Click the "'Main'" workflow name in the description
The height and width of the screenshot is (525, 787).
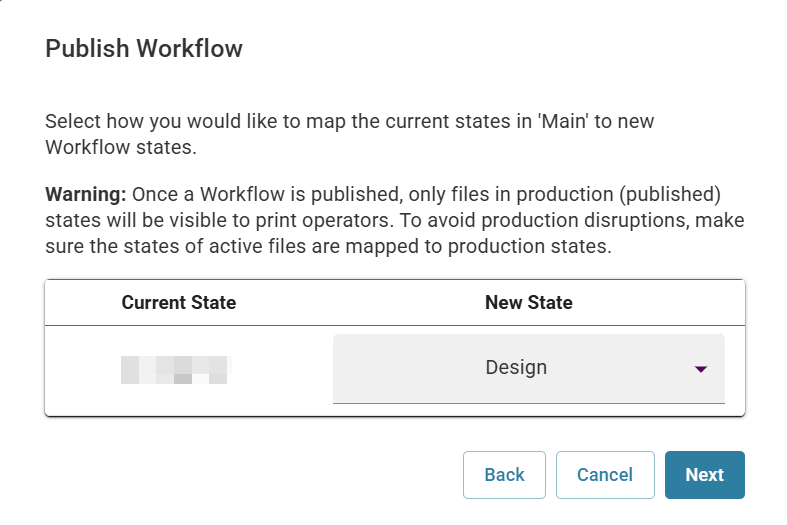[563, 121]
